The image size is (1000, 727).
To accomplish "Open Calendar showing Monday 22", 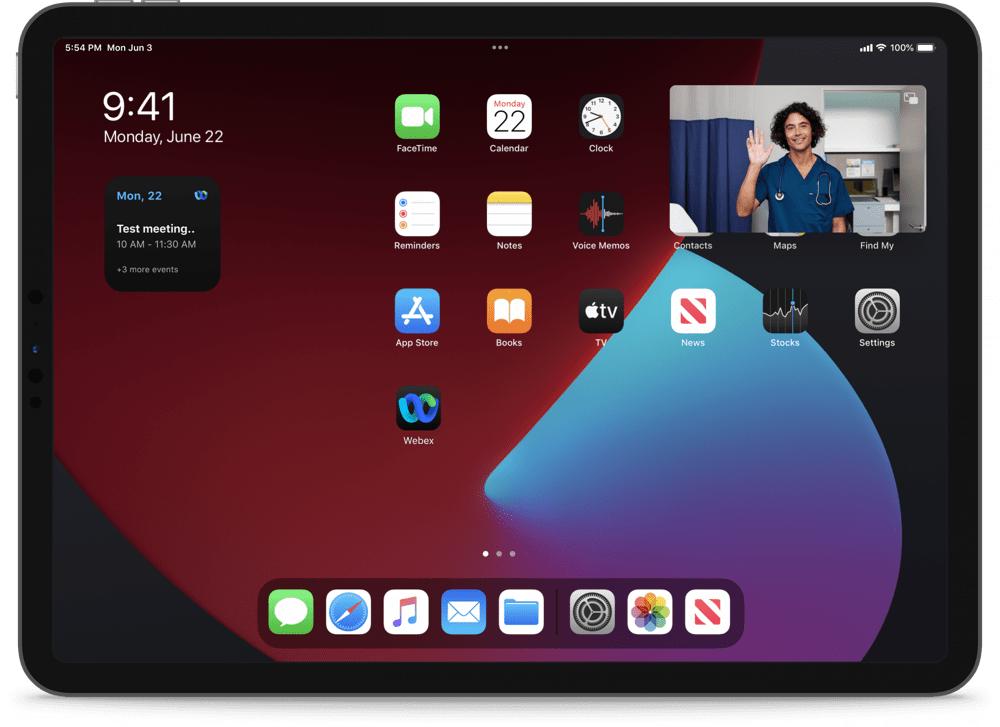I will click(509, 117).
